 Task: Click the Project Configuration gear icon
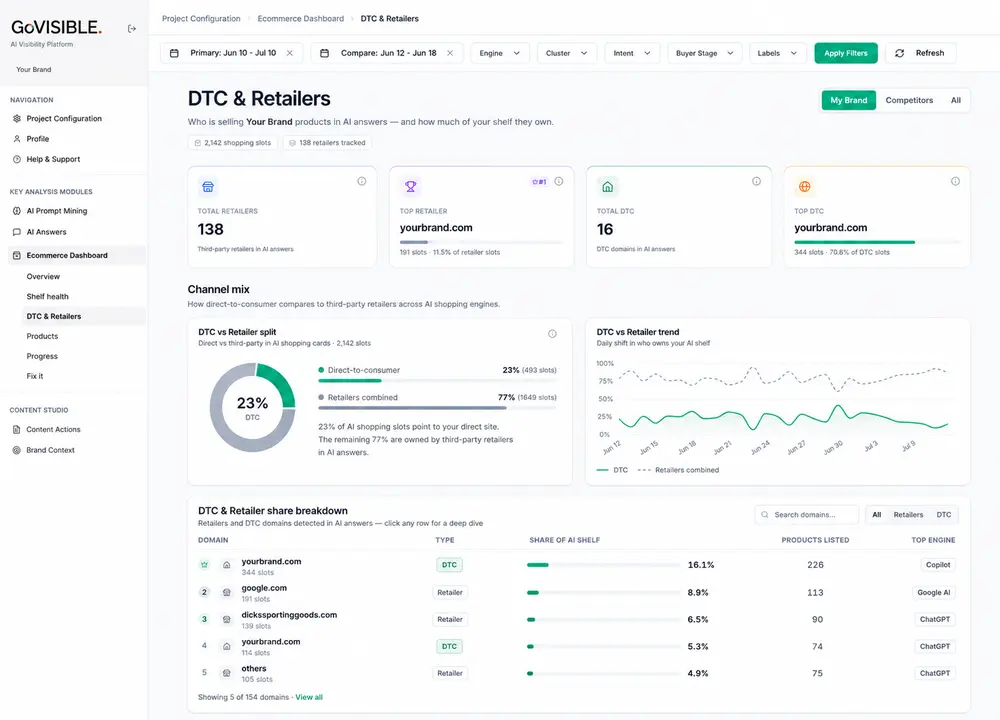pos(17,119)
